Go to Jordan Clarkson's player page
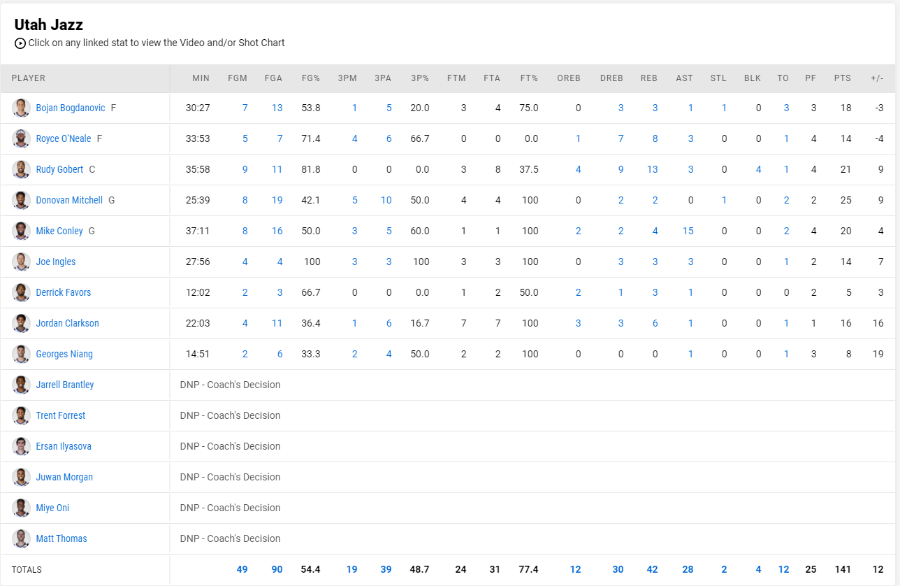 pos(67,323)
